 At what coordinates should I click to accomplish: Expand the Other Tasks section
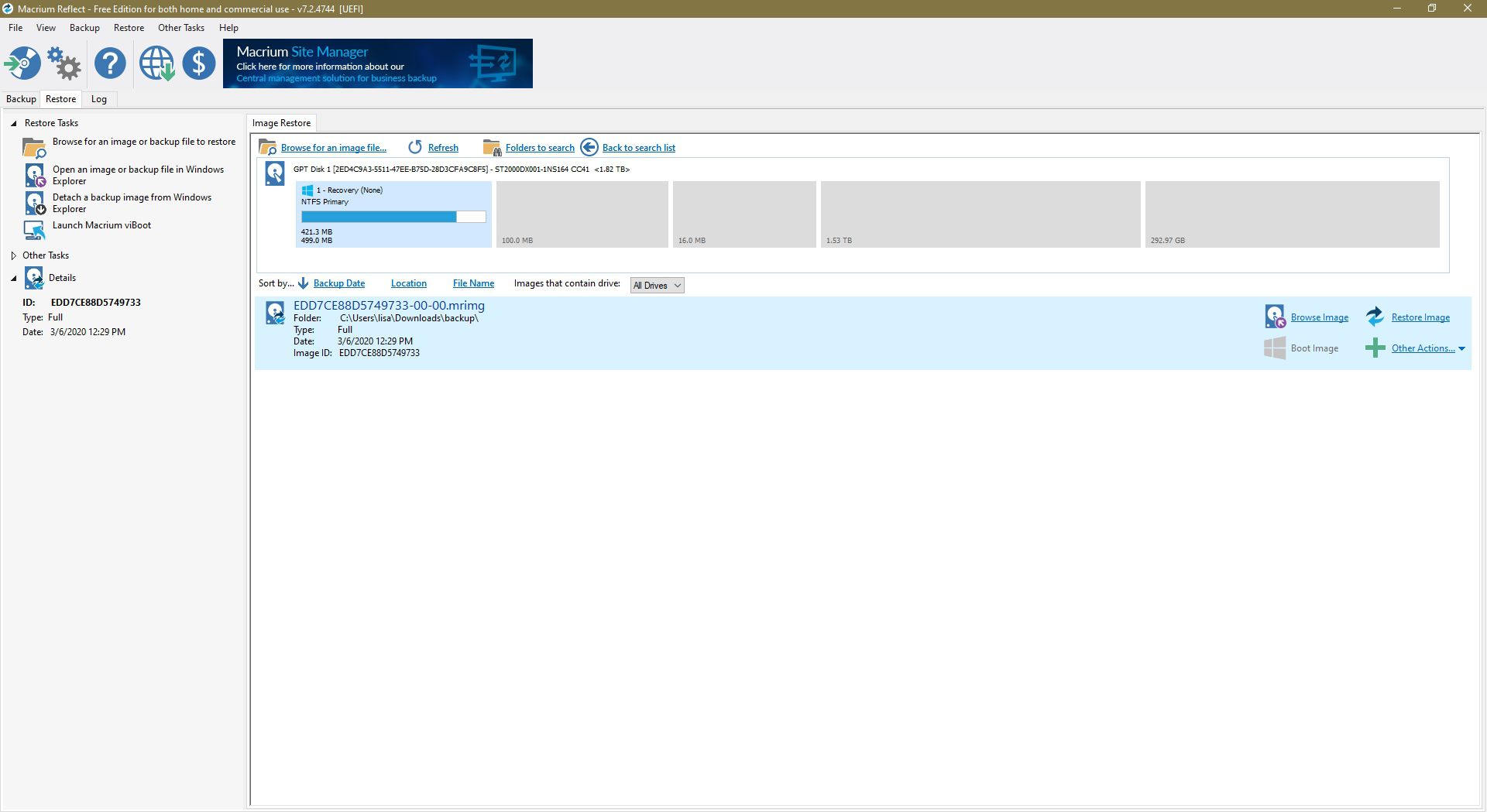(13, 255)
